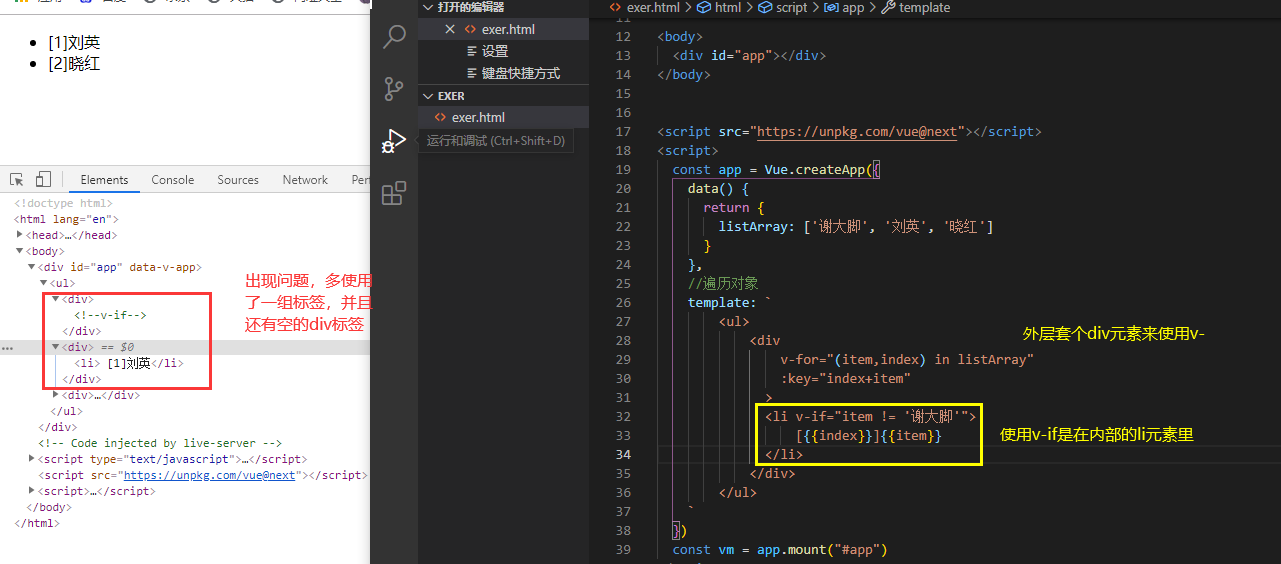Click line number 34 in the editor gutter
The height and width of the screenshot is (564, 1281).
point(623,455)
